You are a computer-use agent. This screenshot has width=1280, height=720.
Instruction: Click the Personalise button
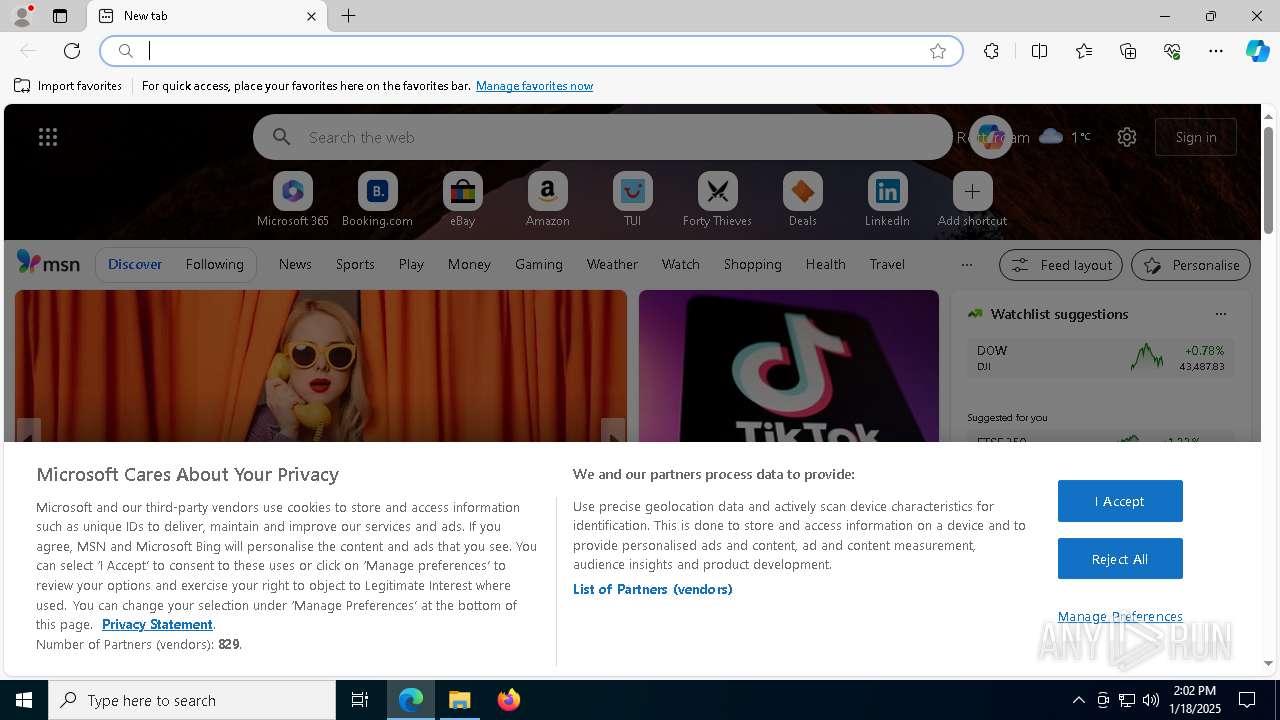click(1191, 265)
